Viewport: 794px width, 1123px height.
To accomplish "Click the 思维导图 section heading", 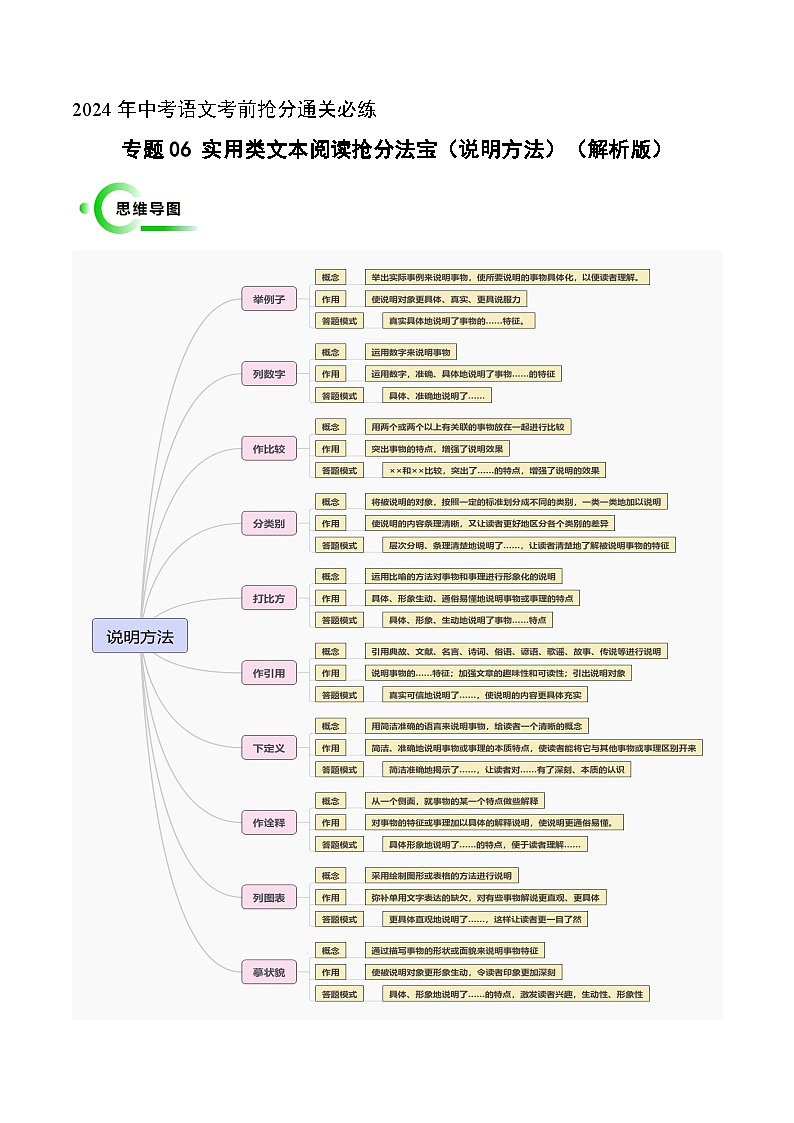I will coord(149,209).
